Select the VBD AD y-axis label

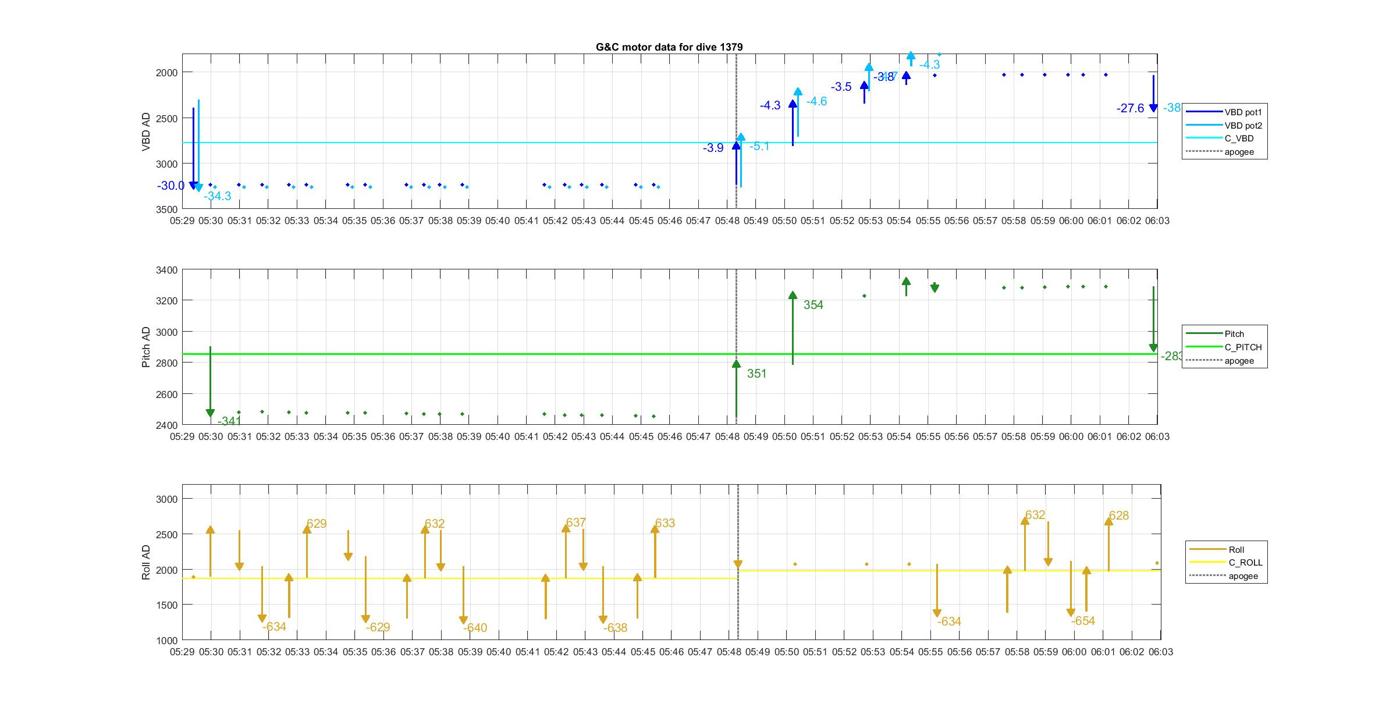pyautogui.click(x=146, y=132)
